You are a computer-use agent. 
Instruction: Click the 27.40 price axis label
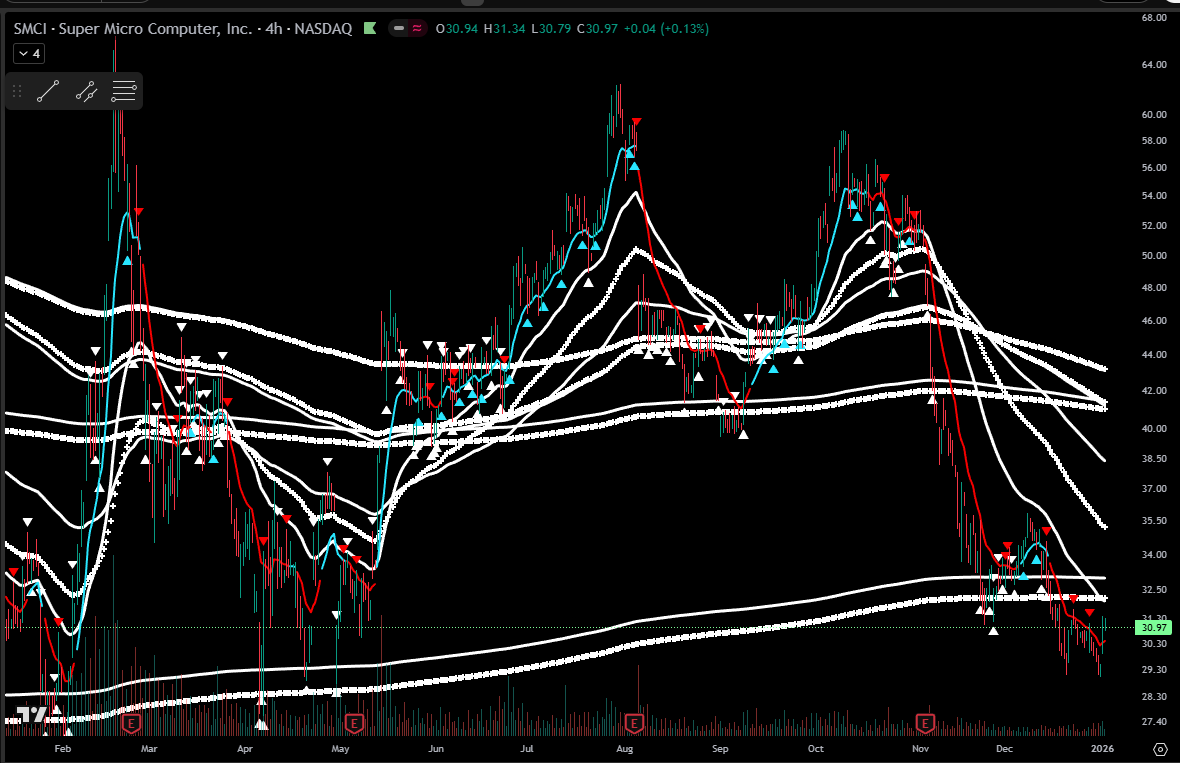[1154, 722]
